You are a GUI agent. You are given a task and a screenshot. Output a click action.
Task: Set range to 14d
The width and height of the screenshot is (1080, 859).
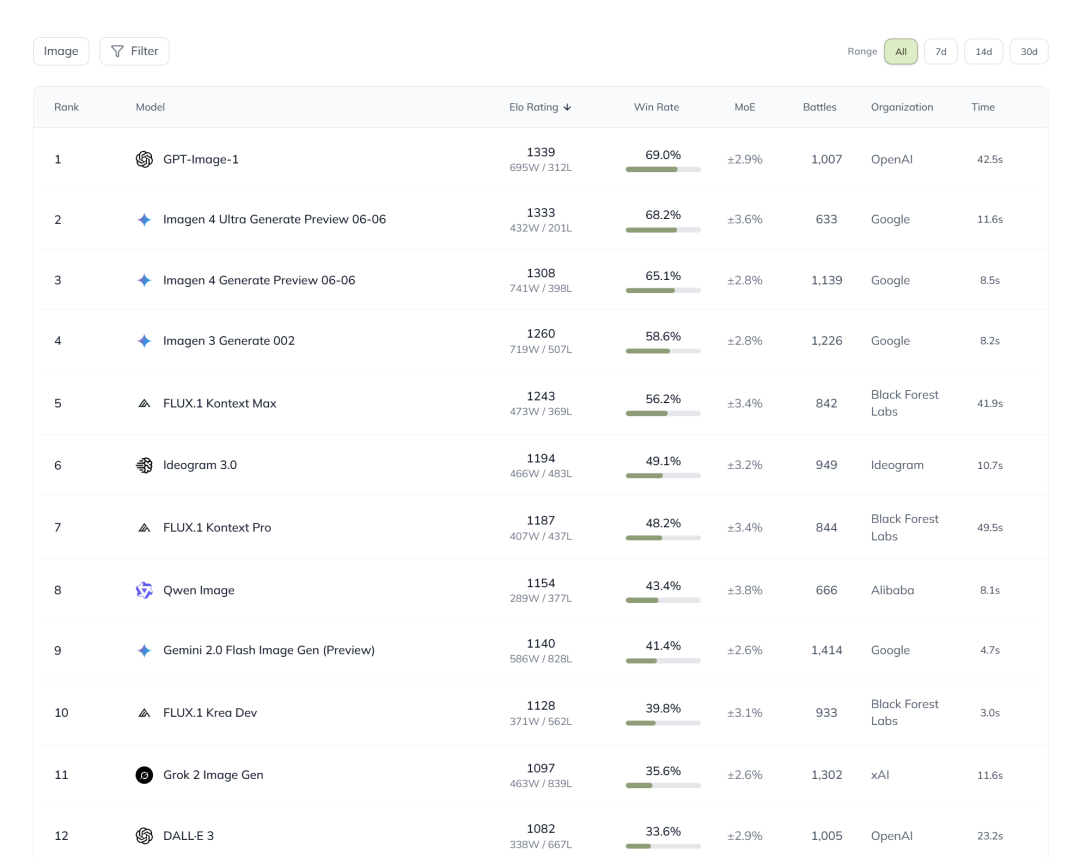tap(984, 52)
